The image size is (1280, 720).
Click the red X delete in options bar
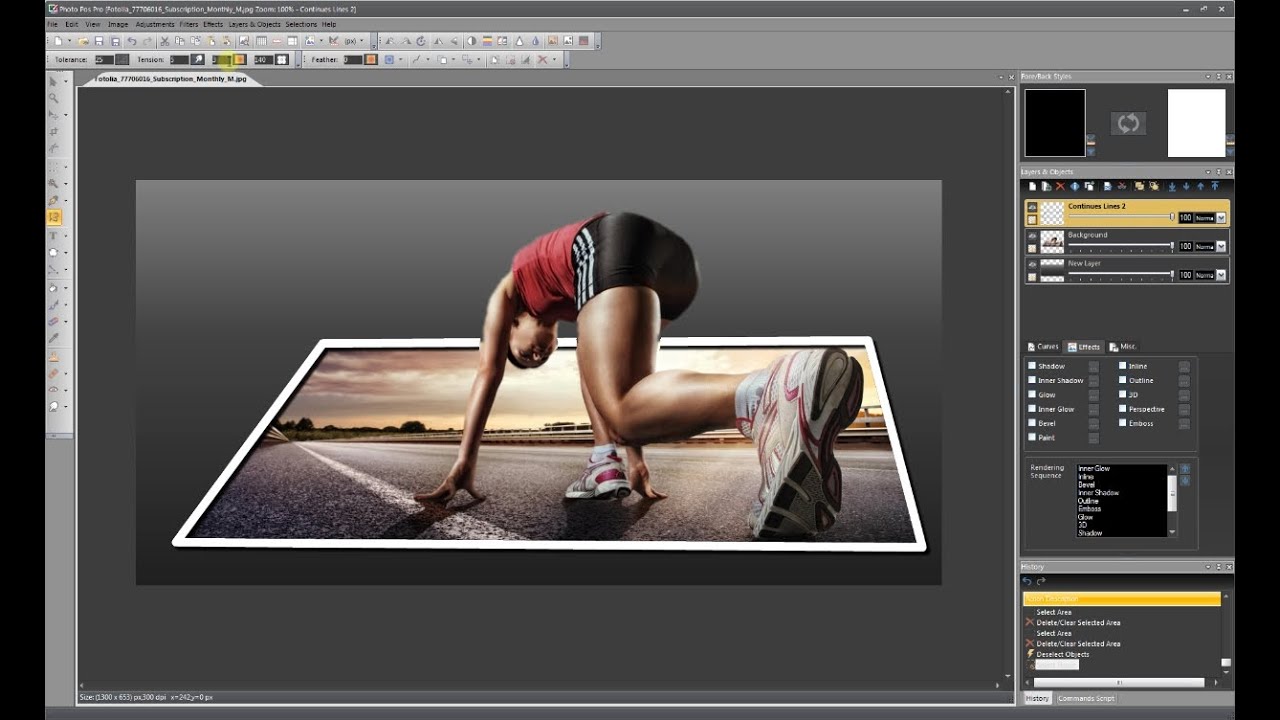(x=543, y=60)
